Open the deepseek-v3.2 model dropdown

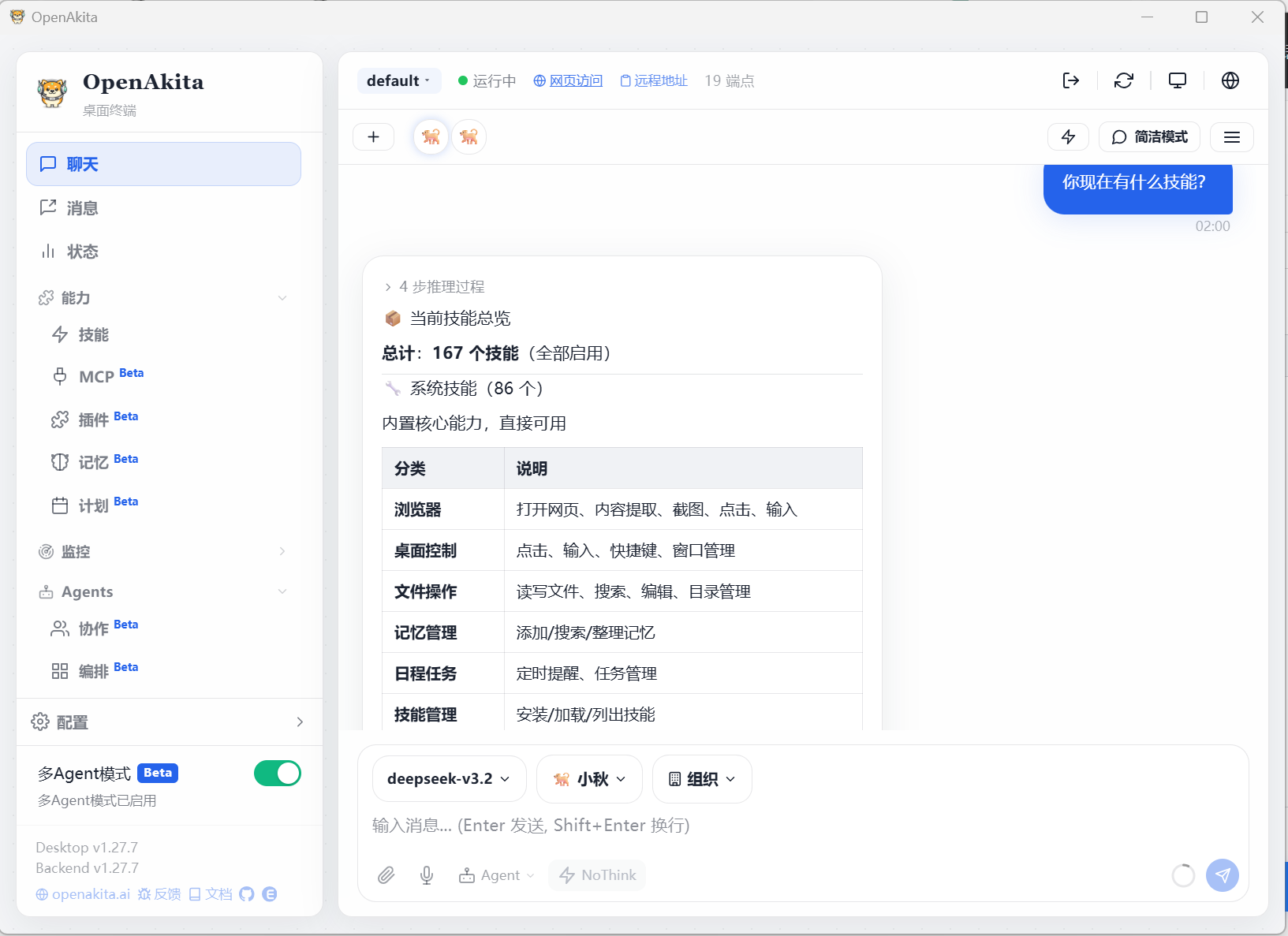(448, 779)
